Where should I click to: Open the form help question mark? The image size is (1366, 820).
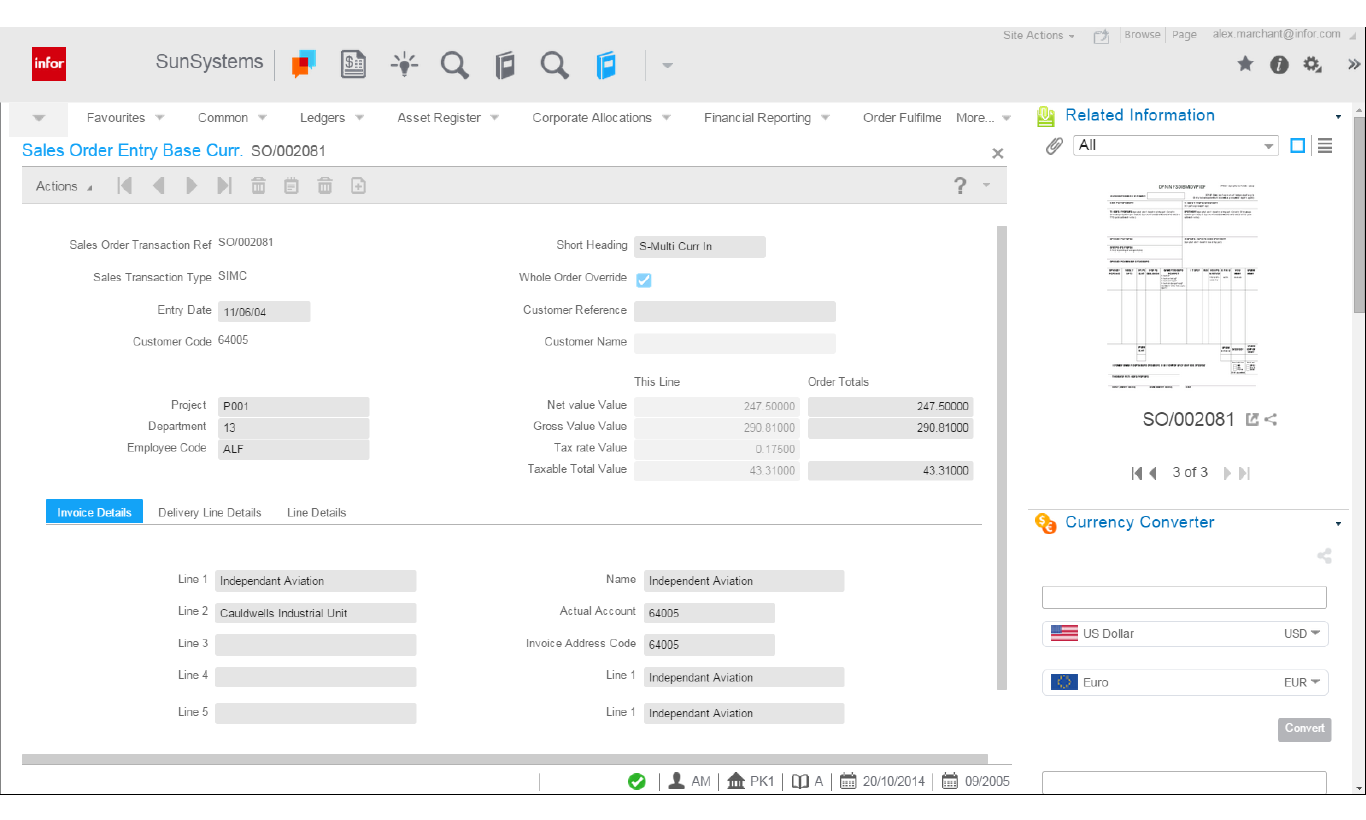point(960,185)
